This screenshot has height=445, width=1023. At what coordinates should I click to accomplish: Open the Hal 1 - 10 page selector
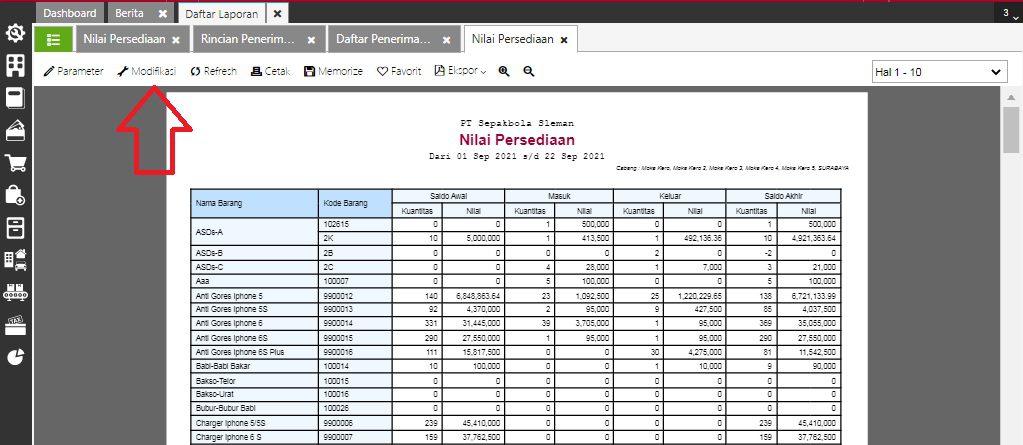tap(939, 72)
